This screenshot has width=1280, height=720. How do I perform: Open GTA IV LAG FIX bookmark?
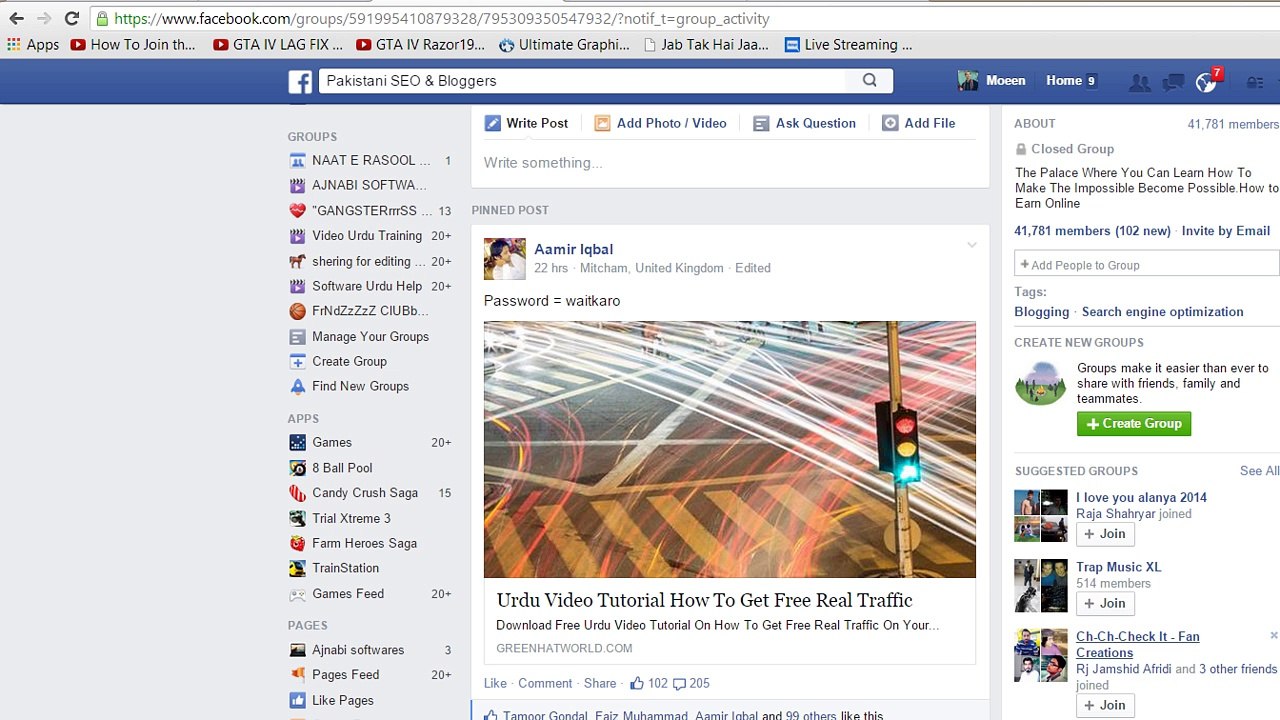click(x=278, y=44)
